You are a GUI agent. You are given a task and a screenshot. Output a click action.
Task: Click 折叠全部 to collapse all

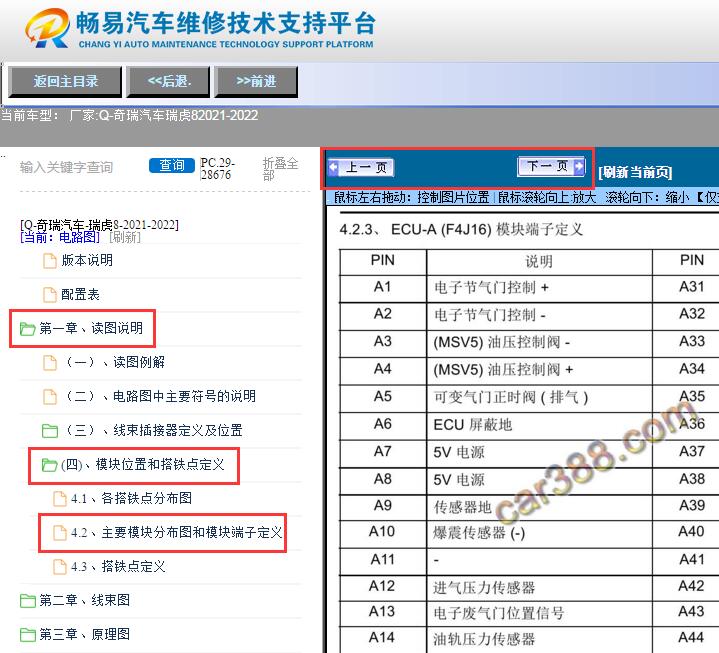[x=280, y=169]
